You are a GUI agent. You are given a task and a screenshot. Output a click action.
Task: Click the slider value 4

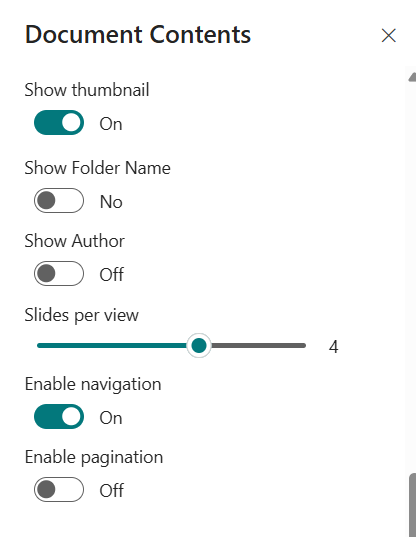pyautogui.click(x=333, y=347)
